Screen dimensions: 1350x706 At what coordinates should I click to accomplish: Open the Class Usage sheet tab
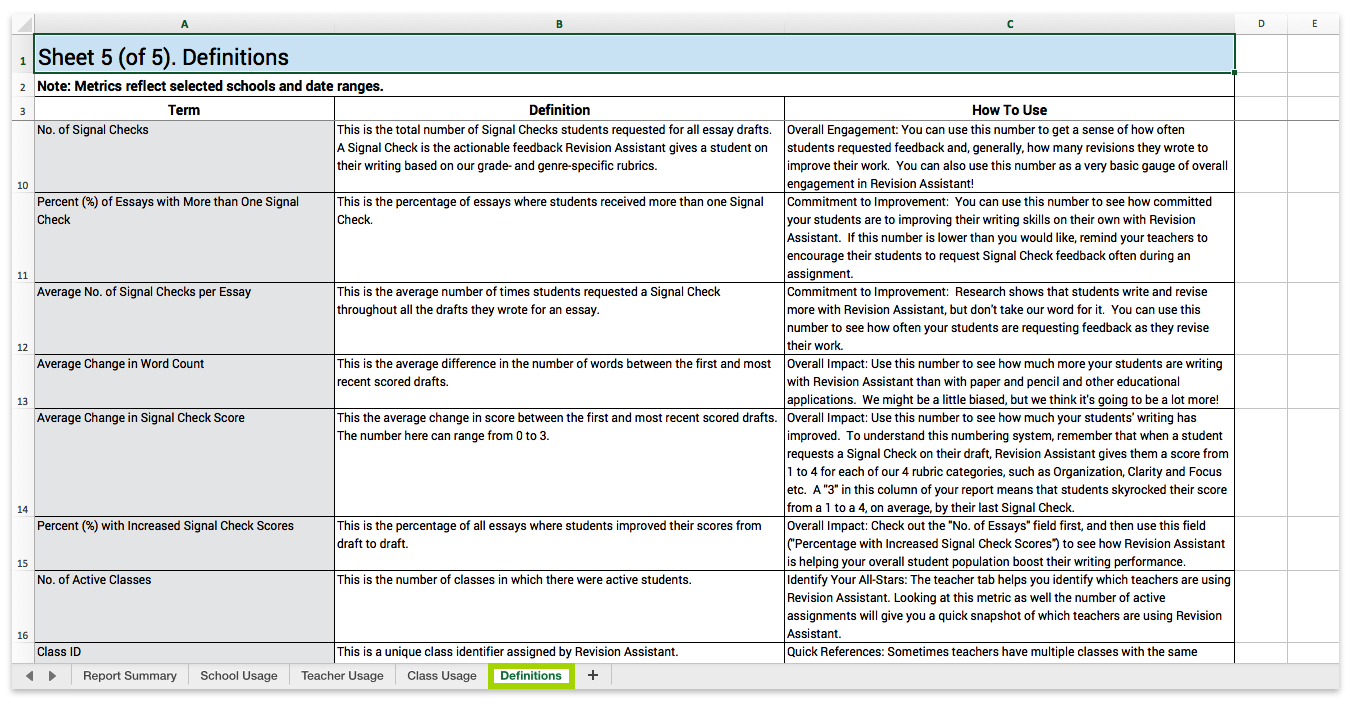pyautogui.click(x=442, y=676)
